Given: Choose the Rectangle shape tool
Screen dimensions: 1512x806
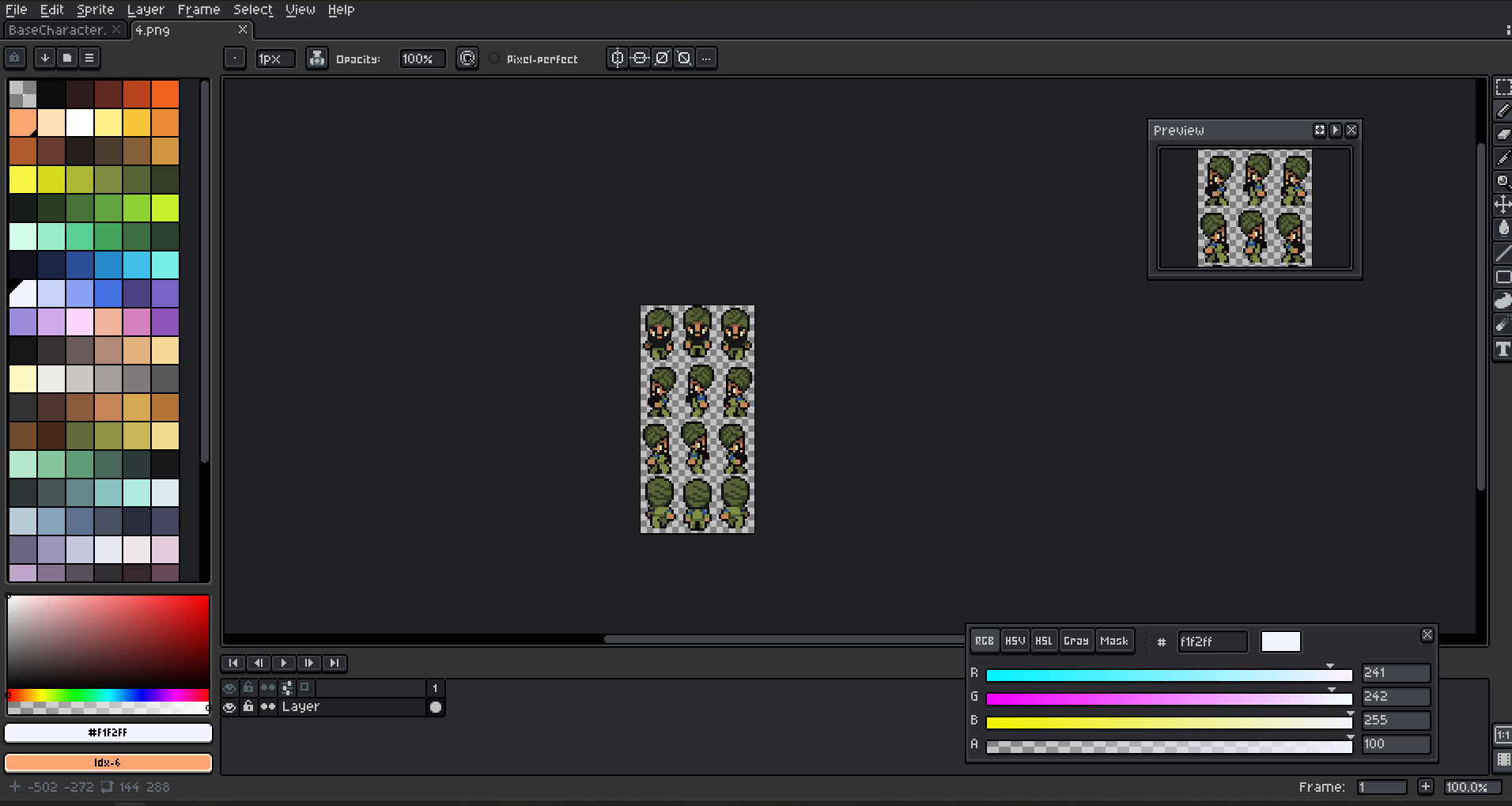Looking at the screenshot, I should (1503, 277).
